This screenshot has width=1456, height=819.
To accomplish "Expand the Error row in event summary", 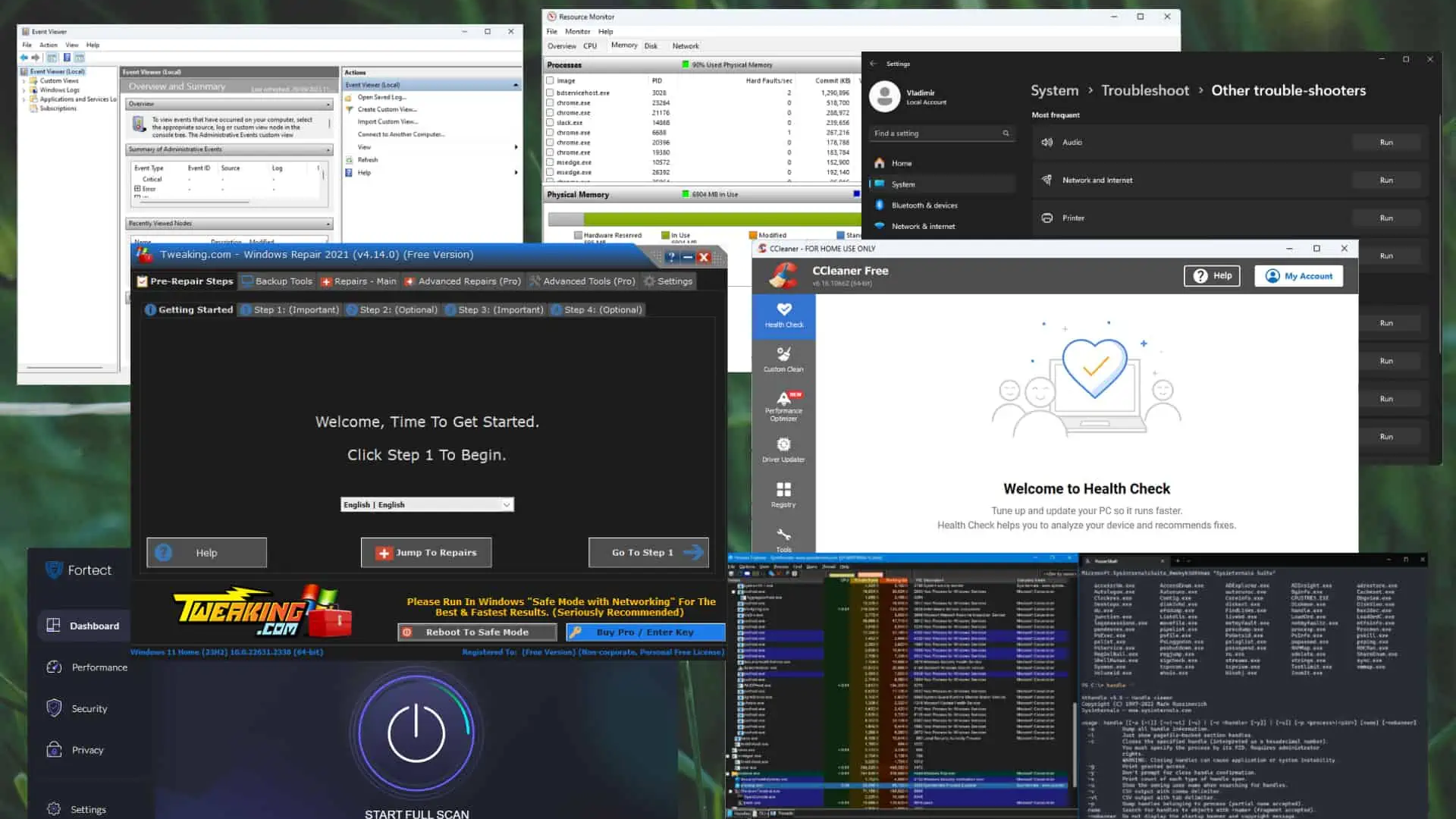I will pos(138,189).
